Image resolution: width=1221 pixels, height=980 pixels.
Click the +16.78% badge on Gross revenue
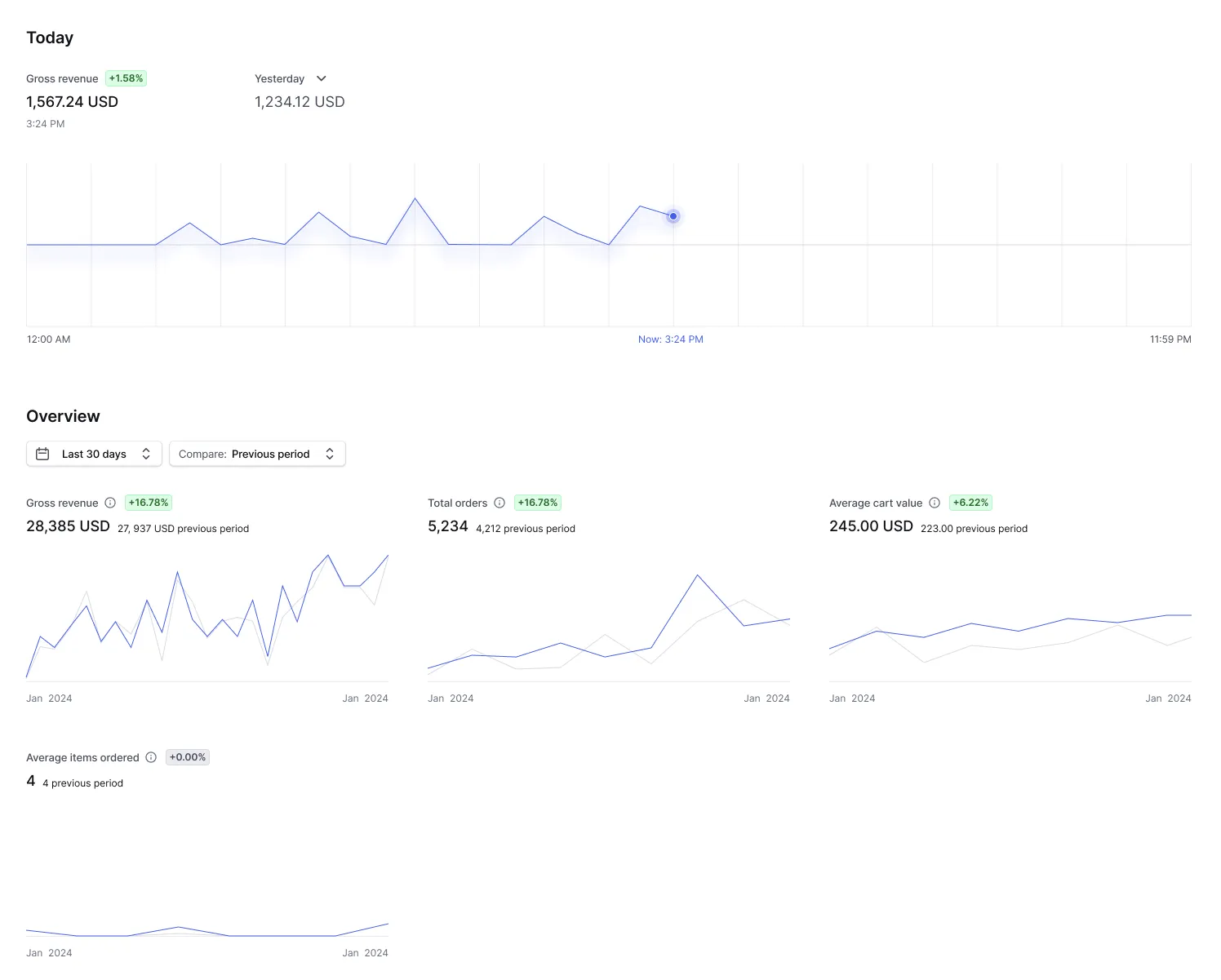(x=148, y=503)
